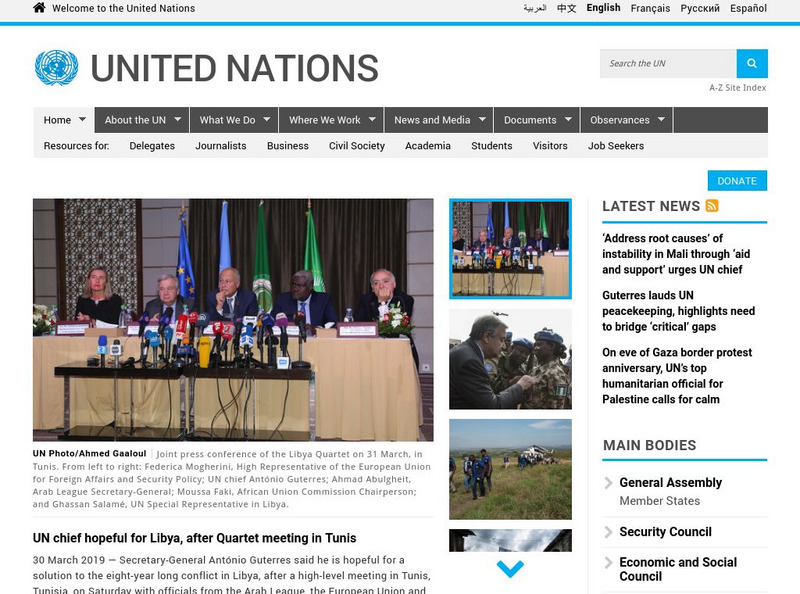
Task: Open the Member States link
Action: 660,501
